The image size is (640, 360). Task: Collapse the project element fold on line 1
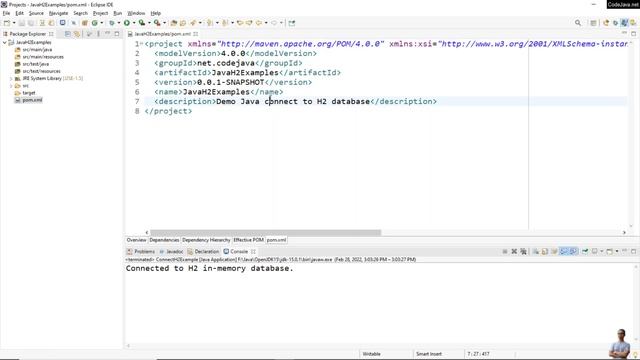click(142, 44)
